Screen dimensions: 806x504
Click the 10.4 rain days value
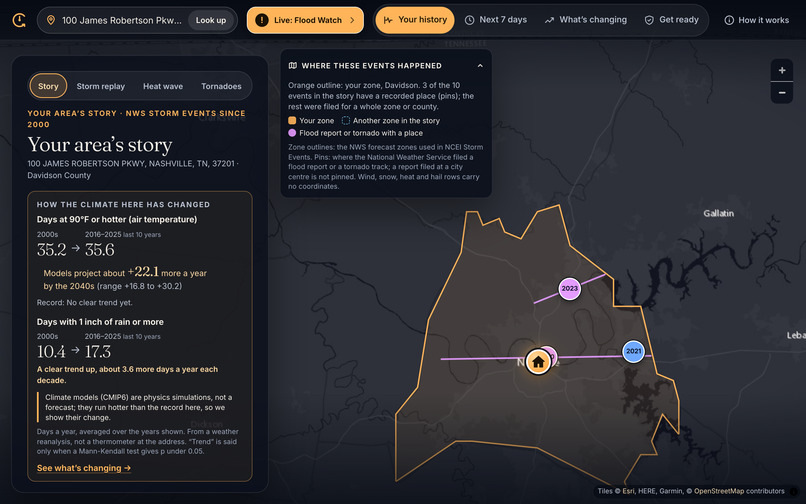tap(51, 352)
